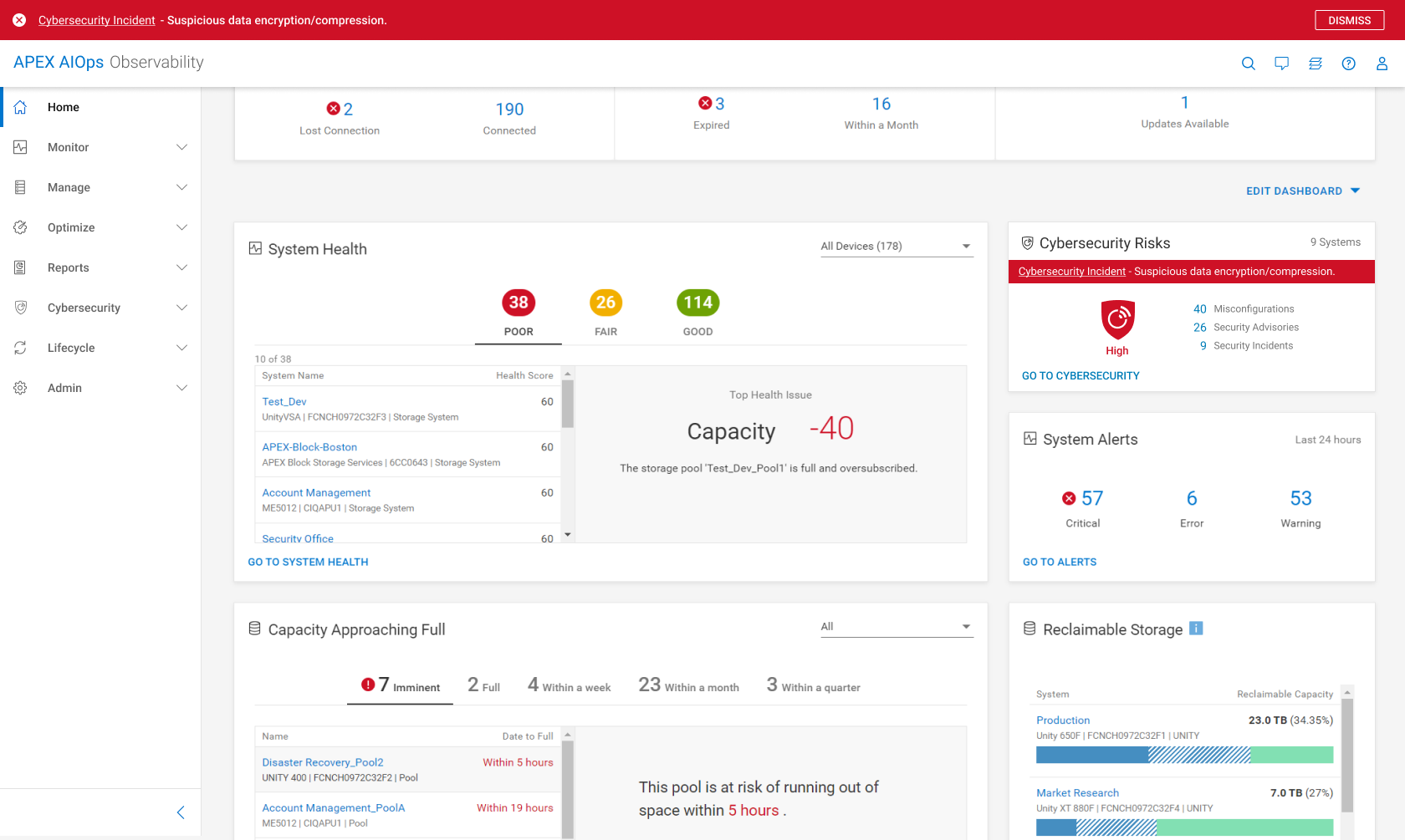The image size is (1405, 840).
Task: Click the Manage sidebar icon
Action: point(20,187)
